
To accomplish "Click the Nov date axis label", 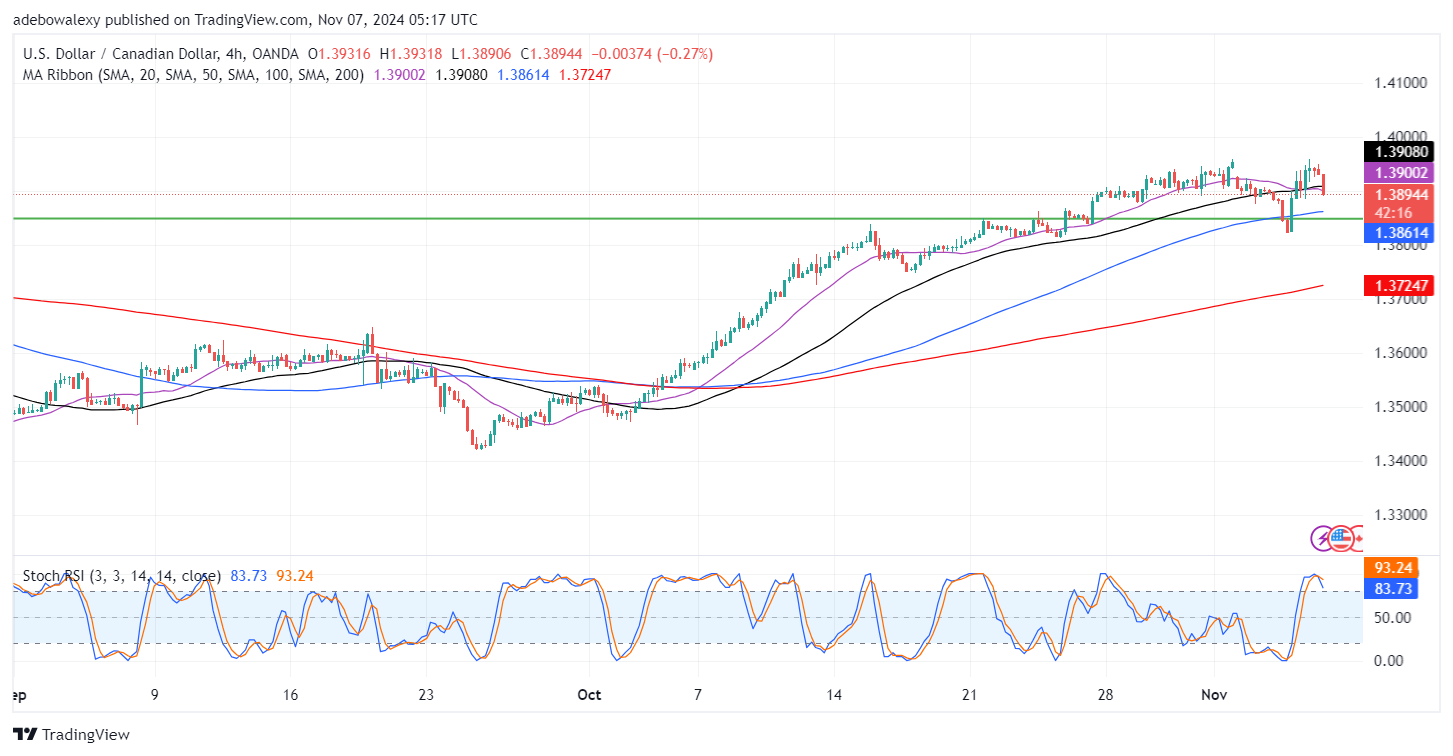I will [x=1216, y=693].
